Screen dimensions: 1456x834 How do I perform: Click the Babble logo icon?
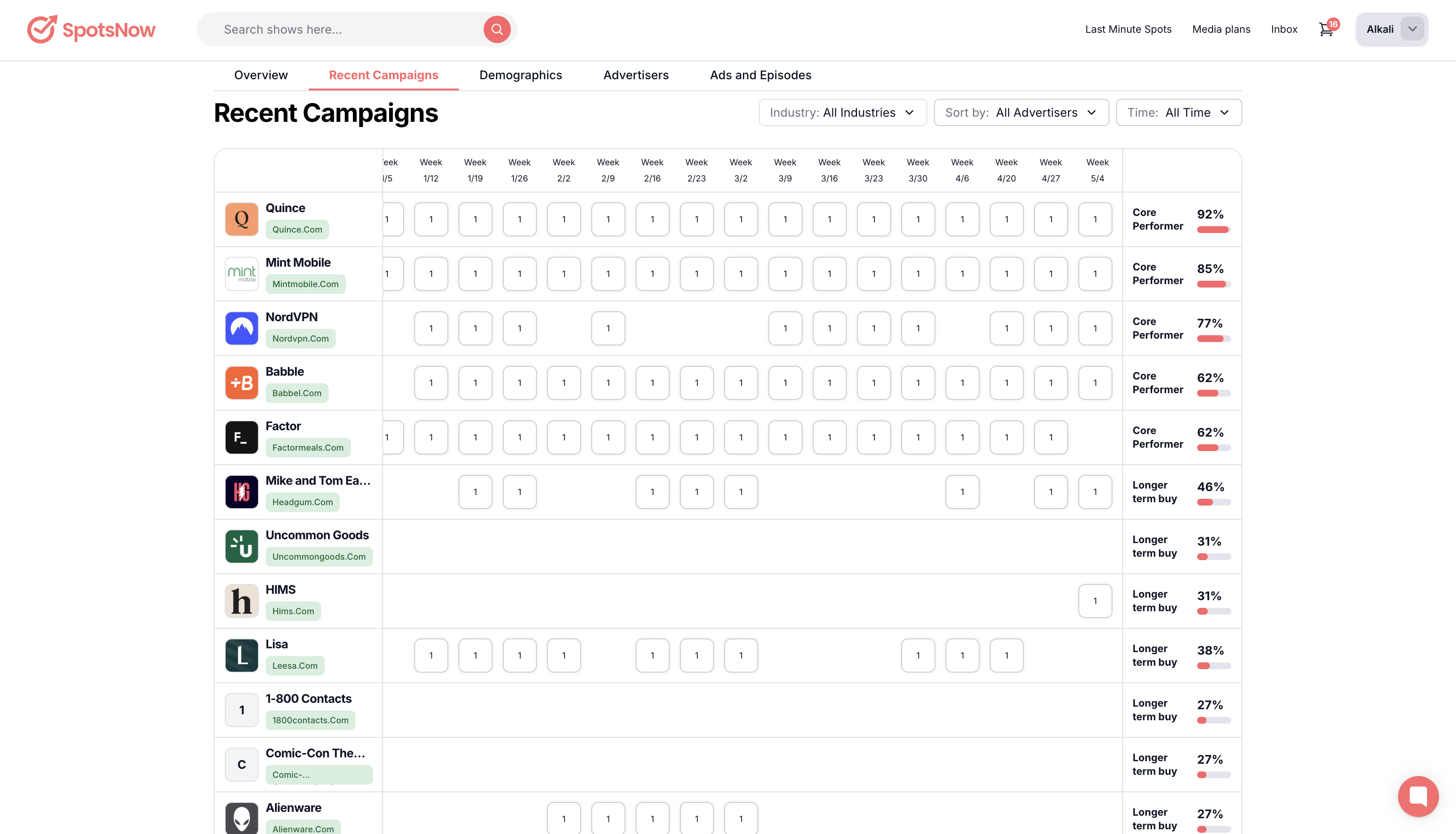pos(241,382)
